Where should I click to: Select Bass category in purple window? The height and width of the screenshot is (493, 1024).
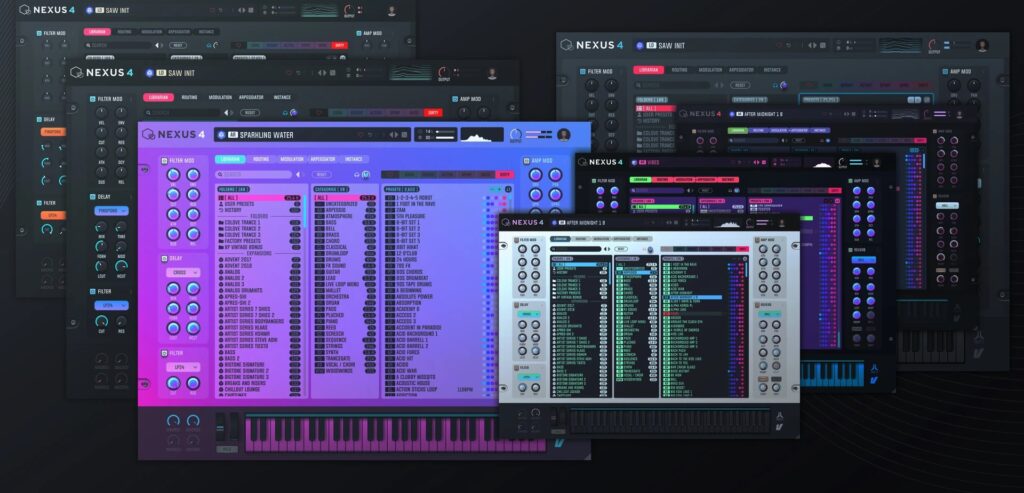[x=345, y=222]
